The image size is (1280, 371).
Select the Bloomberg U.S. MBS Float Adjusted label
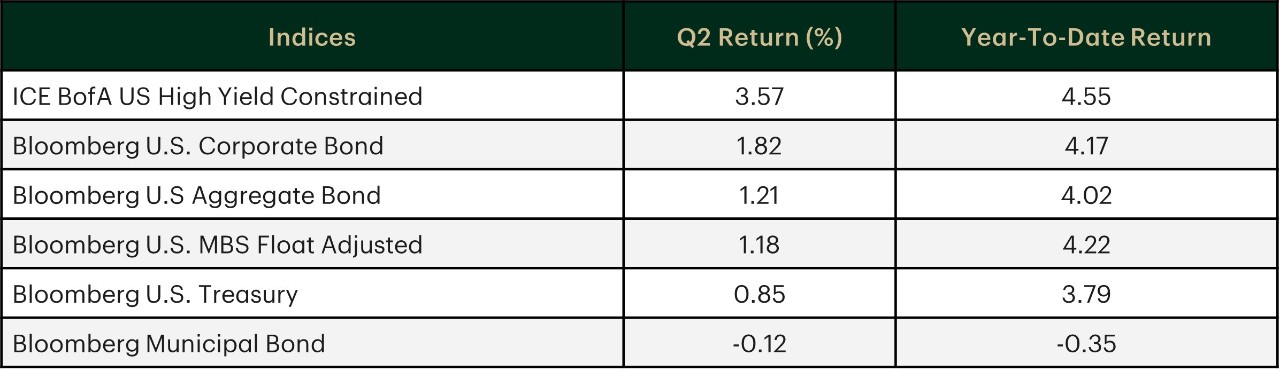point(217,245)
